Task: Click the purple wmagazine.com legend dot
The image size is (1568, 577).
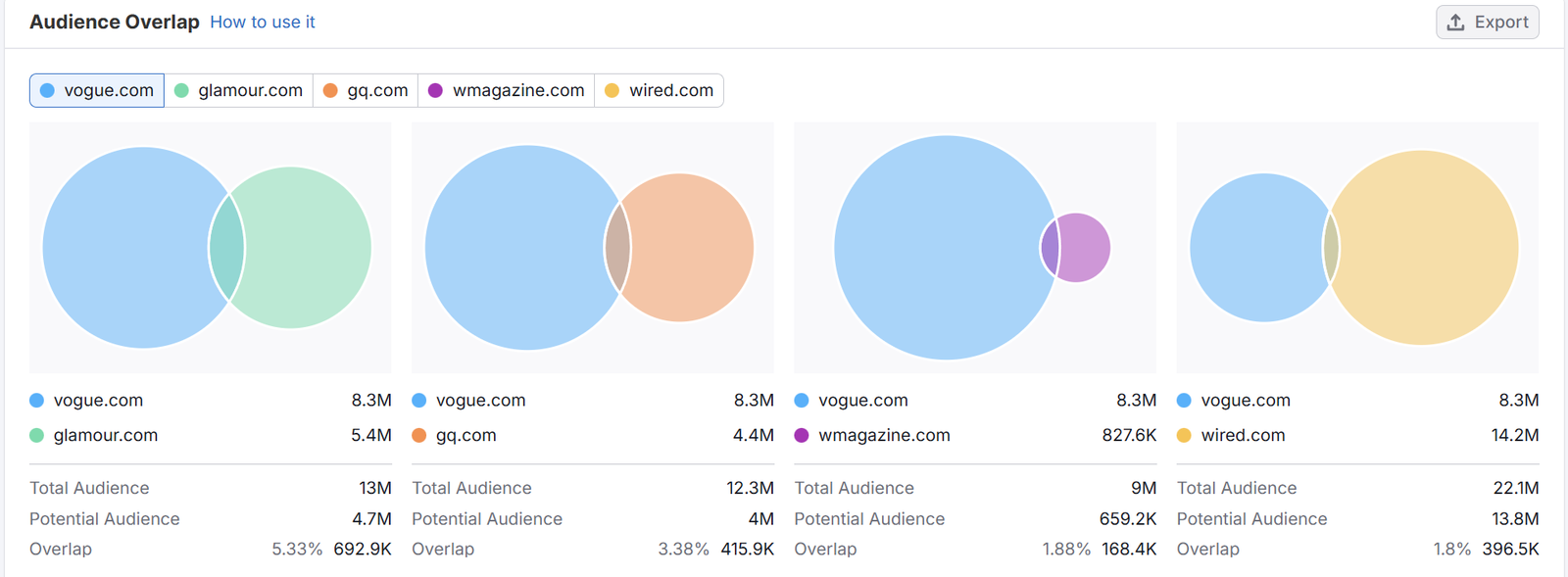Action: pyautogui.click(x=802, y=435)
